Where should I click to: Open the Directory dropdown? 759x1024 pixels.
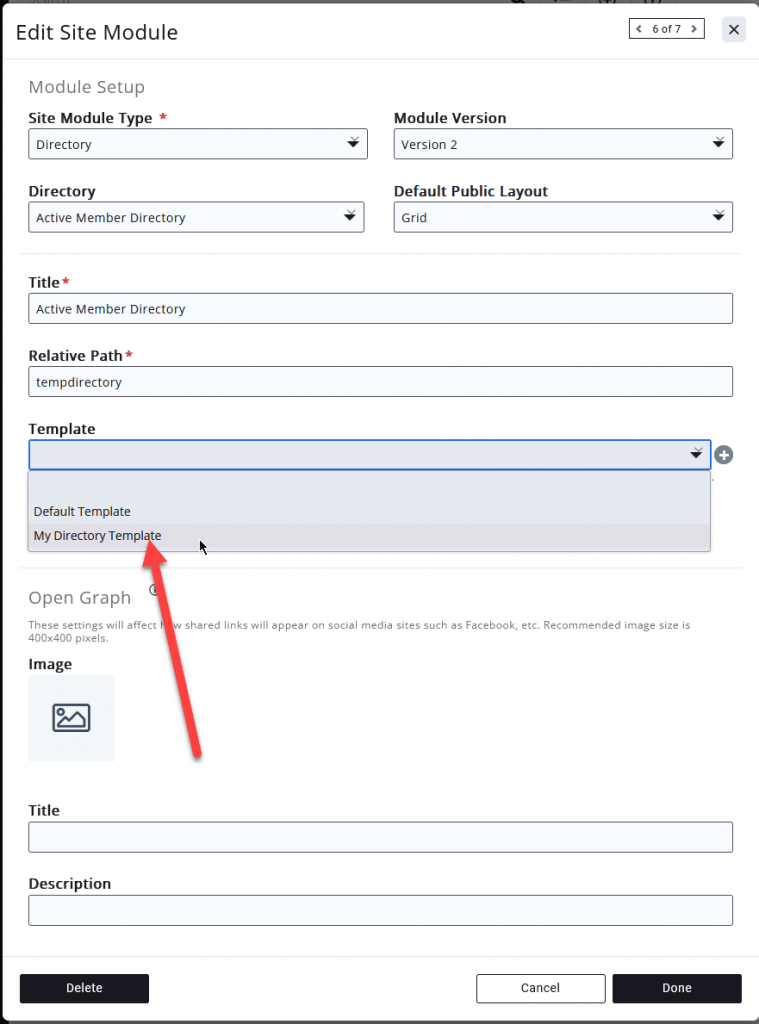coord(196,217)
